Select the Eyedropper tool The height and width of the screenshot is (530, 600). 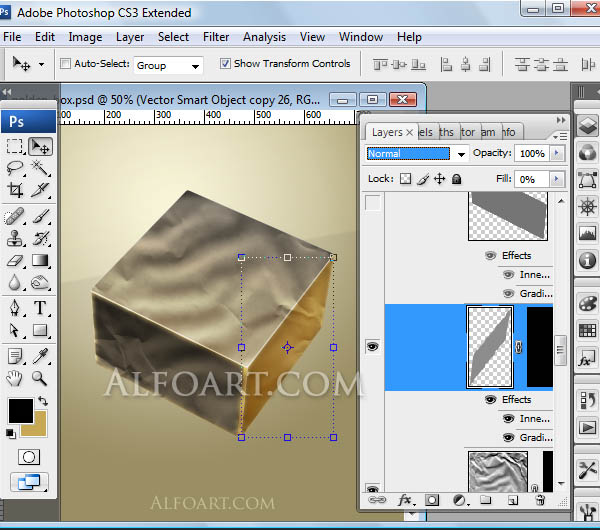coord(40,356)
